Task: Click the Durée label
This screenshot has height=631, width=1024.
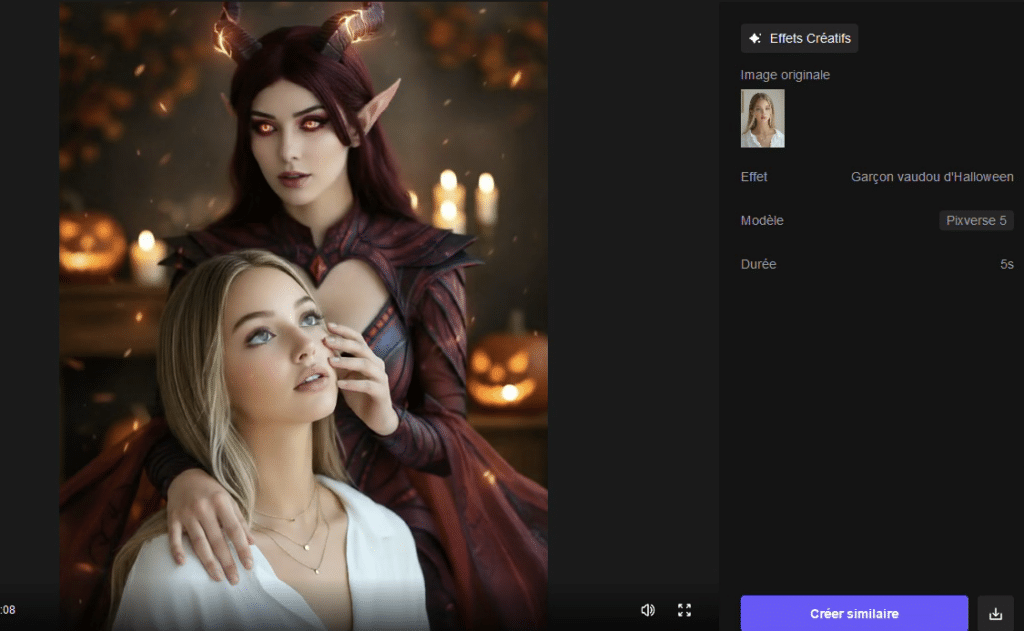Action: pyautogui.click(x=758, y=264)
